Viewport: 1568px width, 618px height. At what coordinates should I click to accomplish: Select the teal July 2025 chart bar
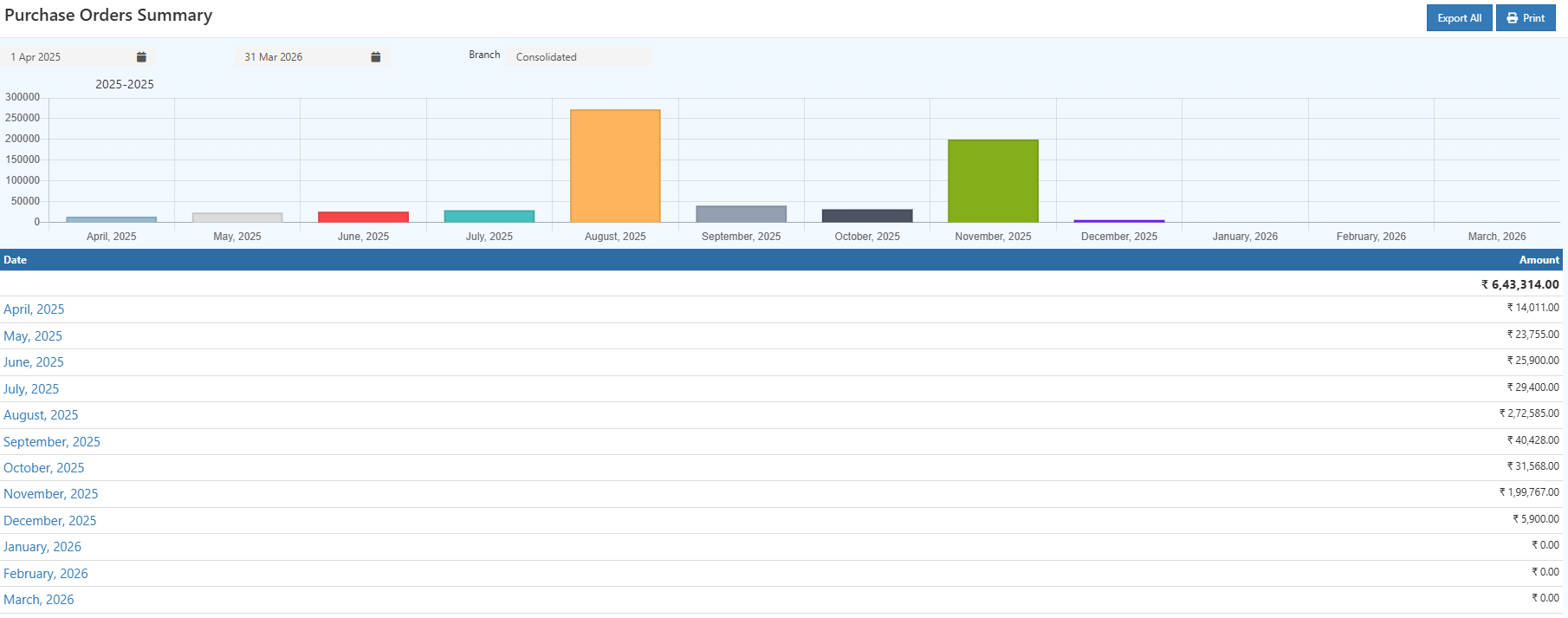pyautogui.click(x=489, y=216)
